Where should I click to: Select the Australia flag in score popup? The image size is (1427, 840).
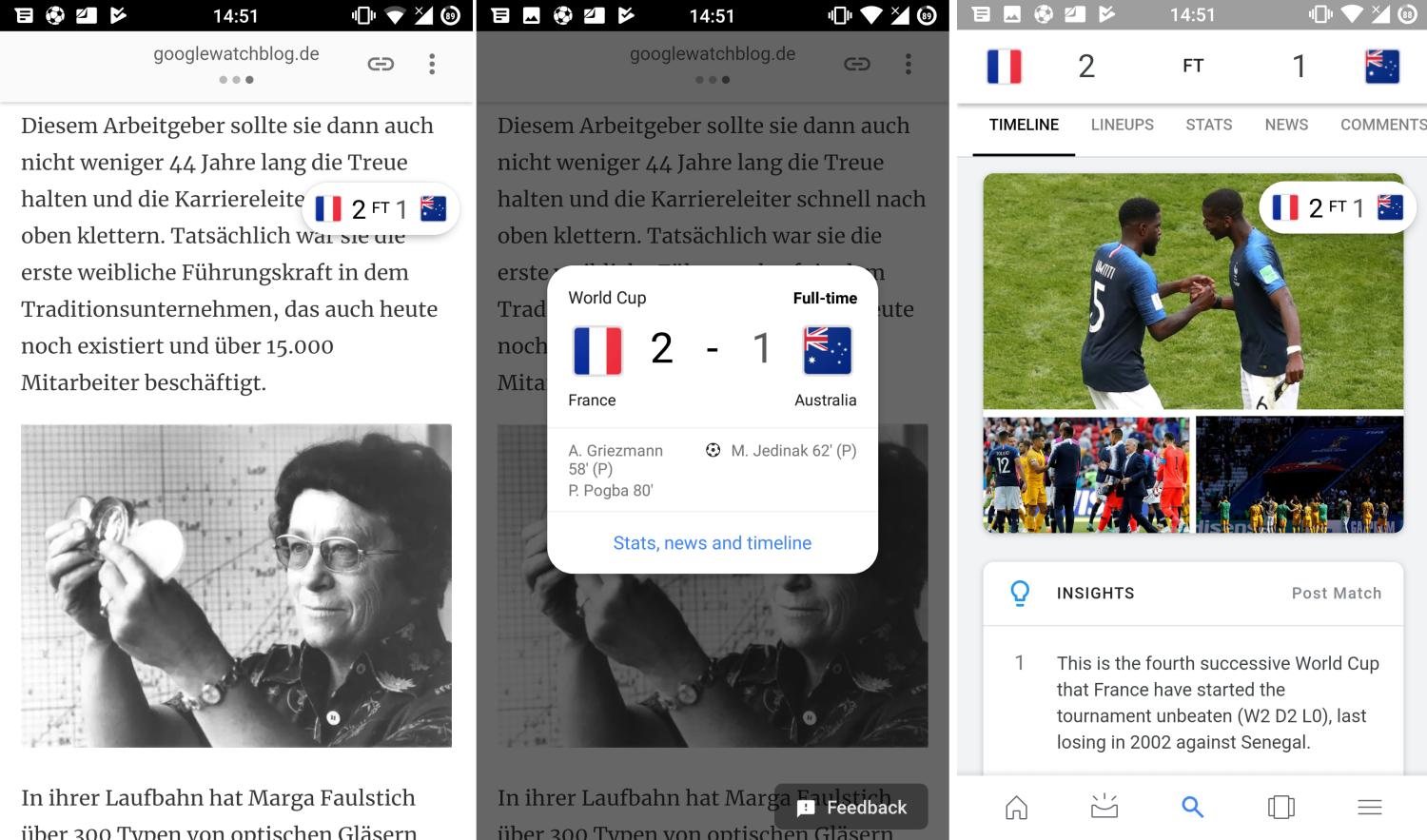(828, 350)
